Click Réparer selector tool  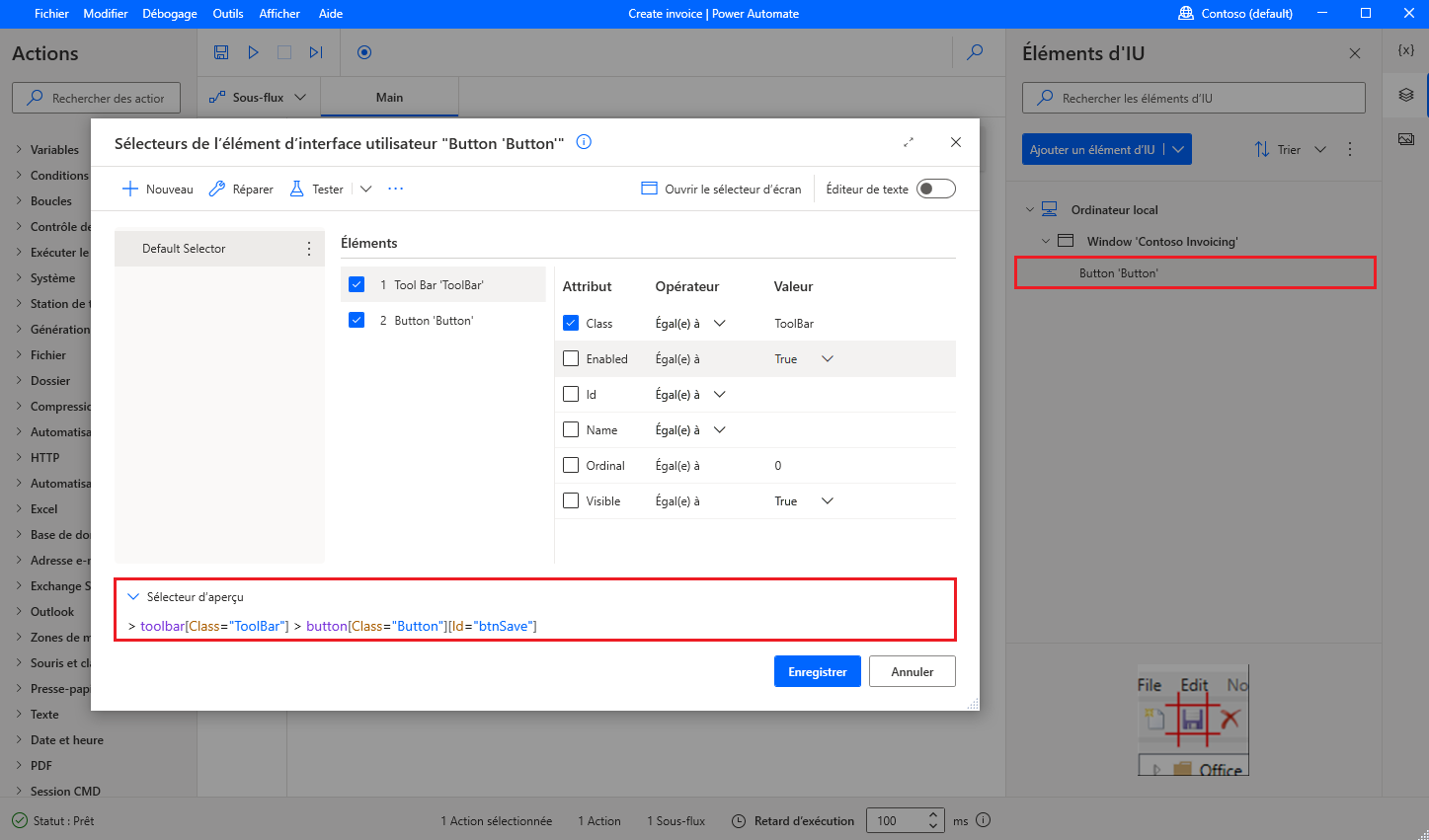pyautogui.click(x=241, y=189)
